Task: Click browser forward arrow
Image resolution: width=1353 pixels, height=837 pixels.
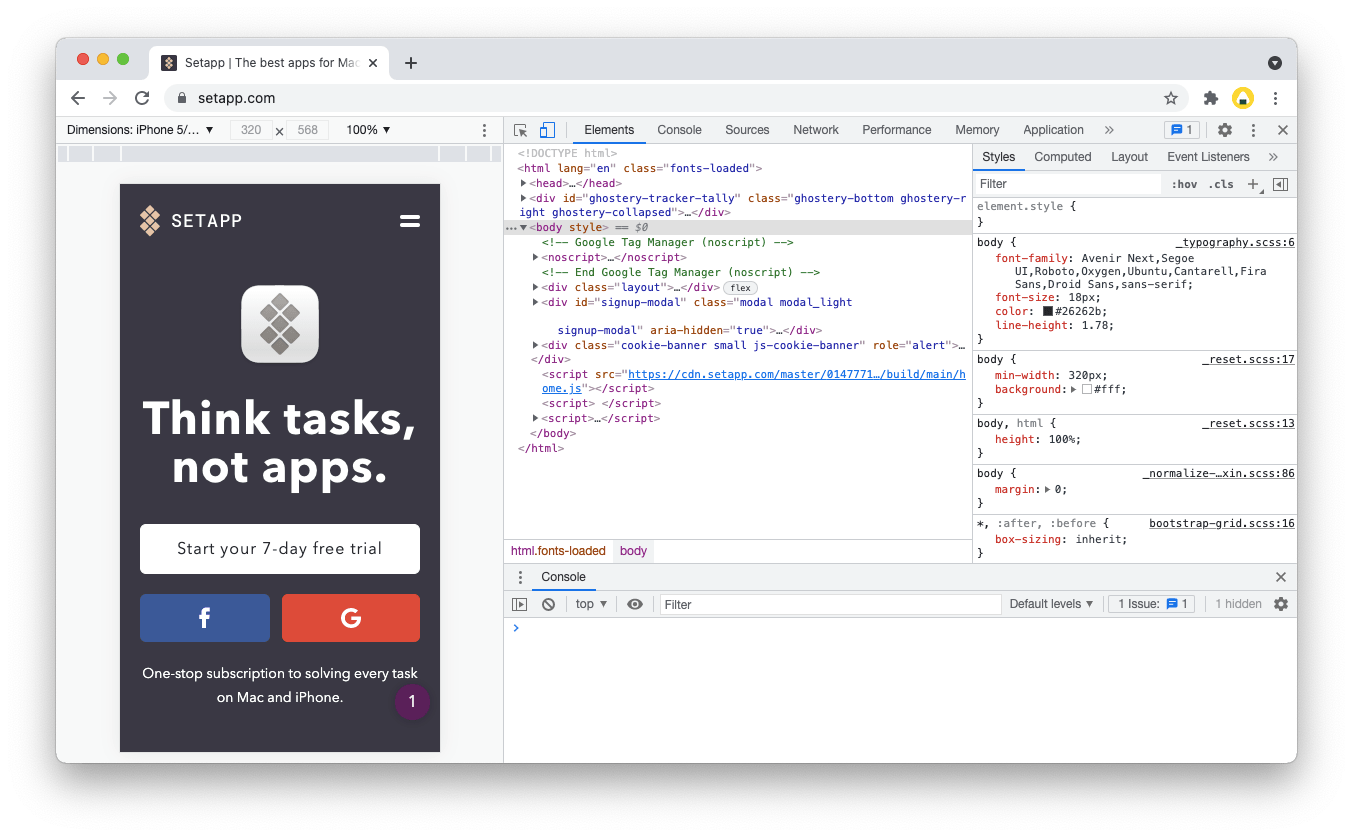Action: coord(110,98)
